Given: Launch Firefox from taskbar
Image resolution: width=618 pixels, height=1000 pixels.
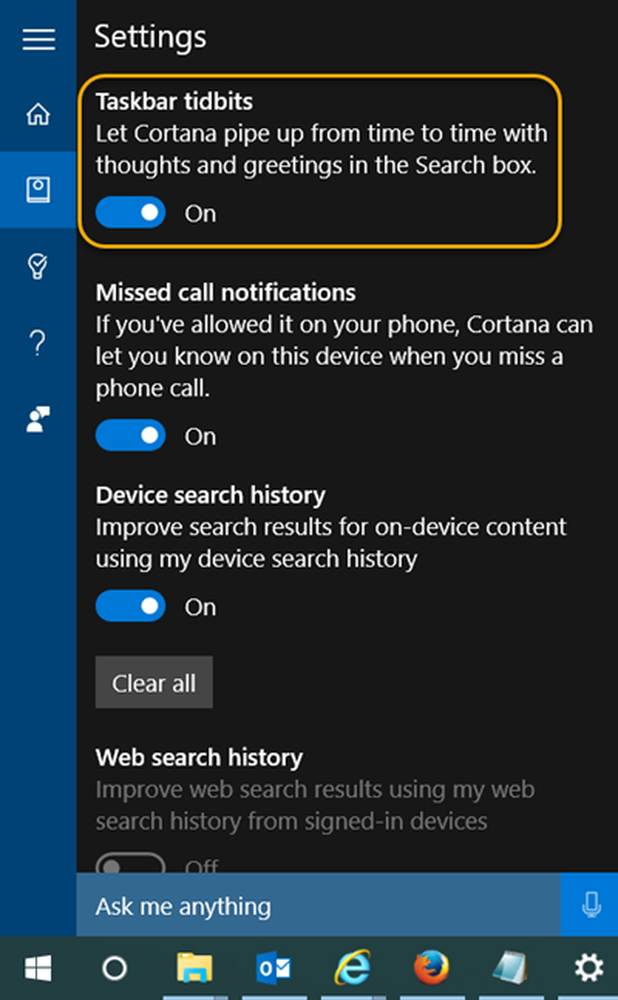Looking at the screenshot, I should tap(432, 967).
